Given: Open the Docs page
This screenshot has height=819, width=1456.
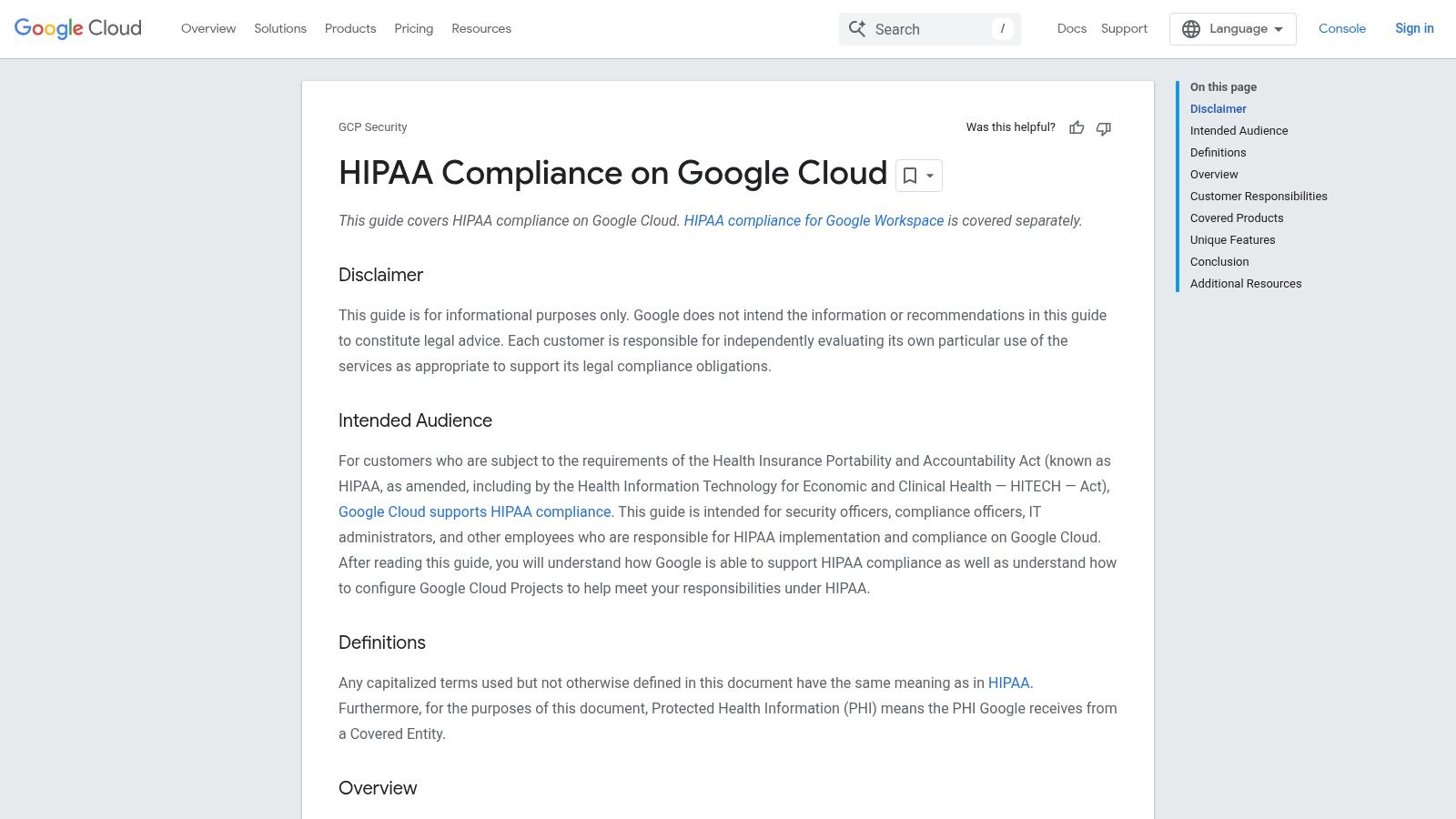Looking at the screenshot, I should pos(1072,28).
